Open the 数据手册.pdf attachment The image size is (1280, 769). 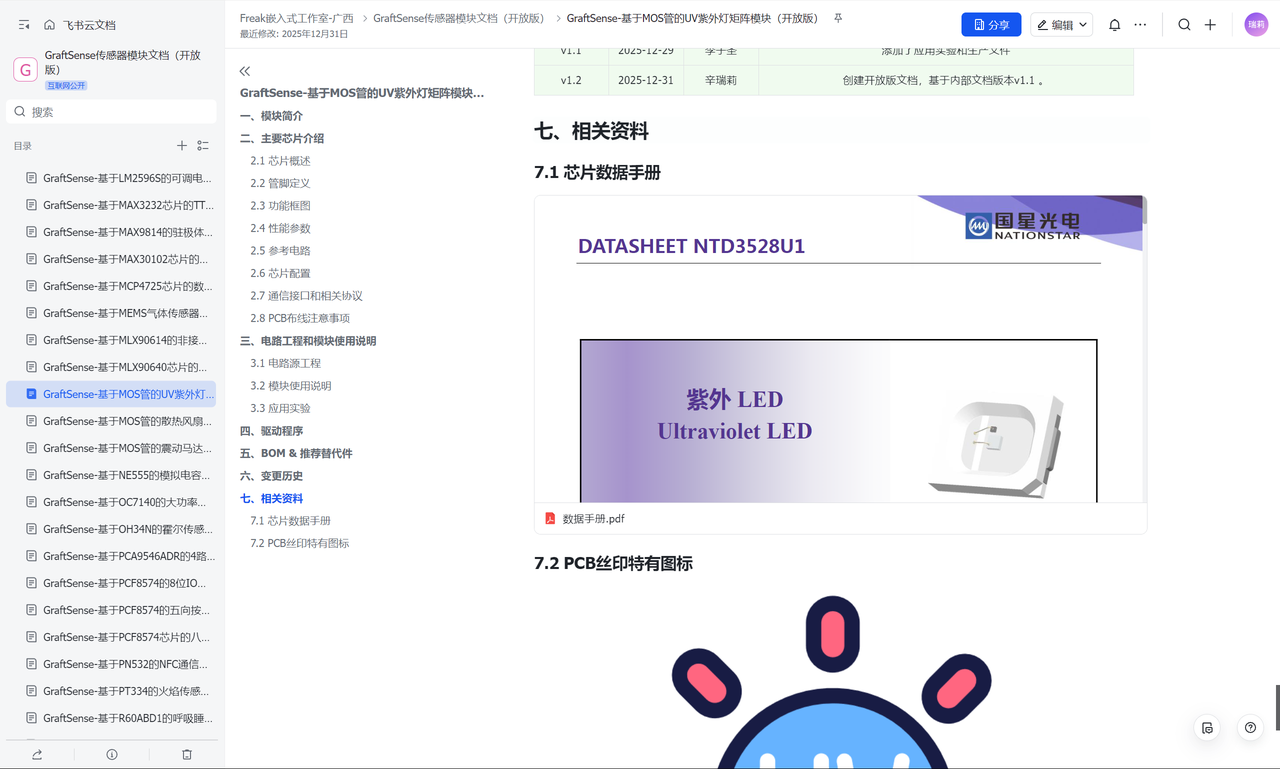594,519
